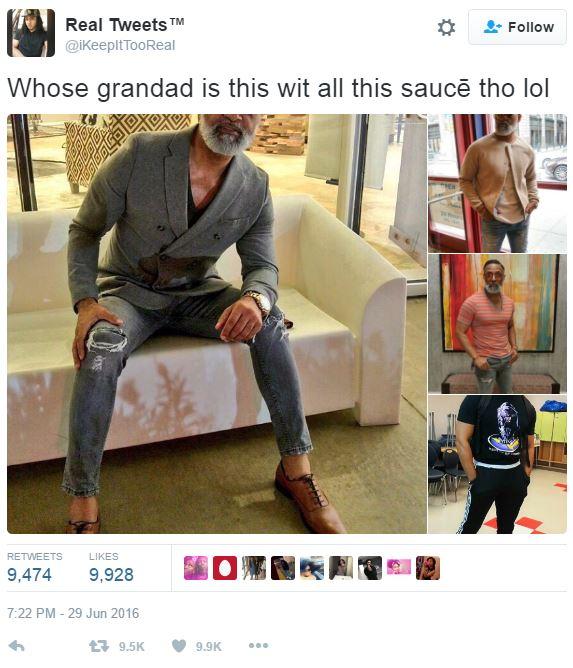Open the Real Tweets display name link

tap(124, 25)
